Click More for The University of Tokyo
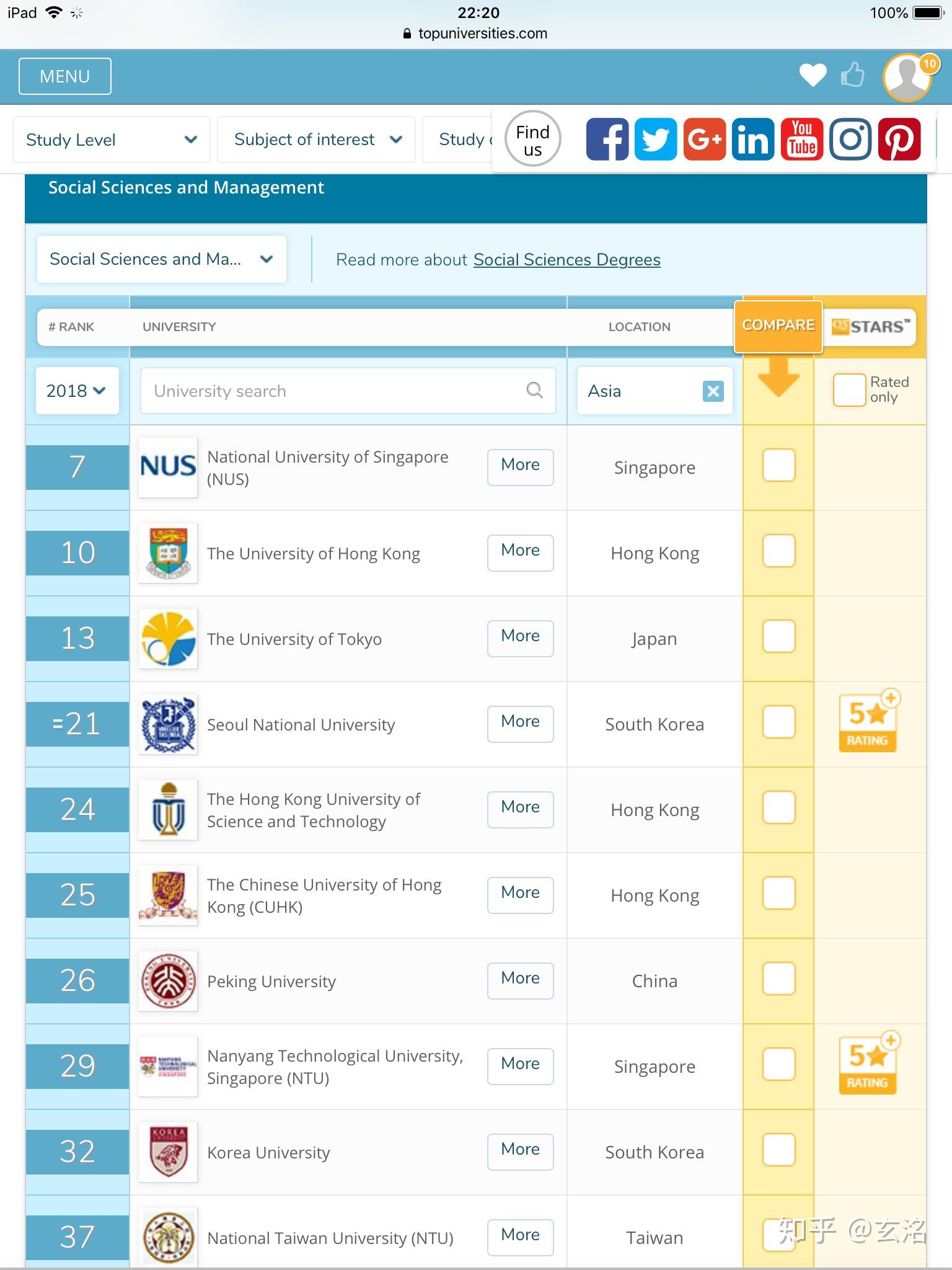The width and height of the screenshot is (952, 1270). 521,638
